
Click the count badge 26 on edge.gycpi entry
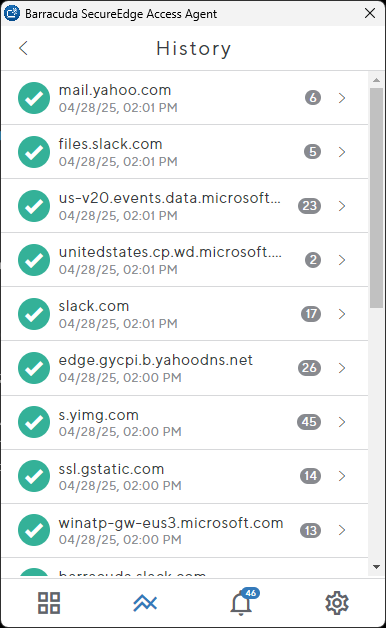(x=309, y=368)
